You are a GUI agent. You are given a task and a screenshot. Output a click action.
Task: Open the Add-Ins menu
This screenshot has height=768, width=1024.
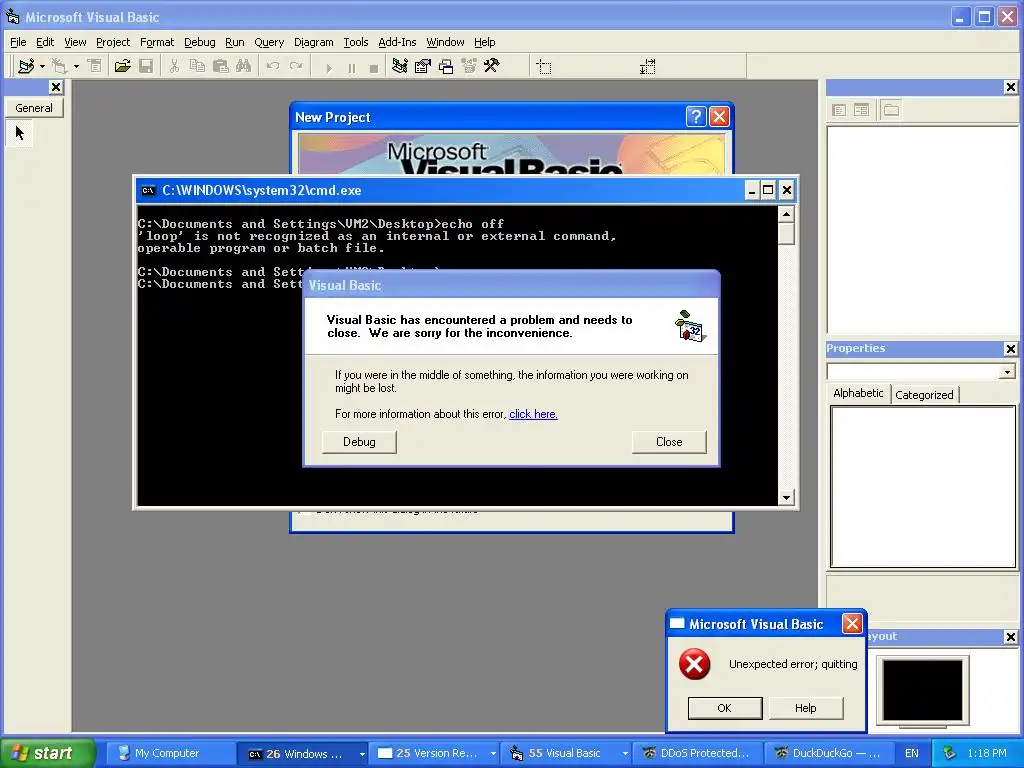[397, 42]
